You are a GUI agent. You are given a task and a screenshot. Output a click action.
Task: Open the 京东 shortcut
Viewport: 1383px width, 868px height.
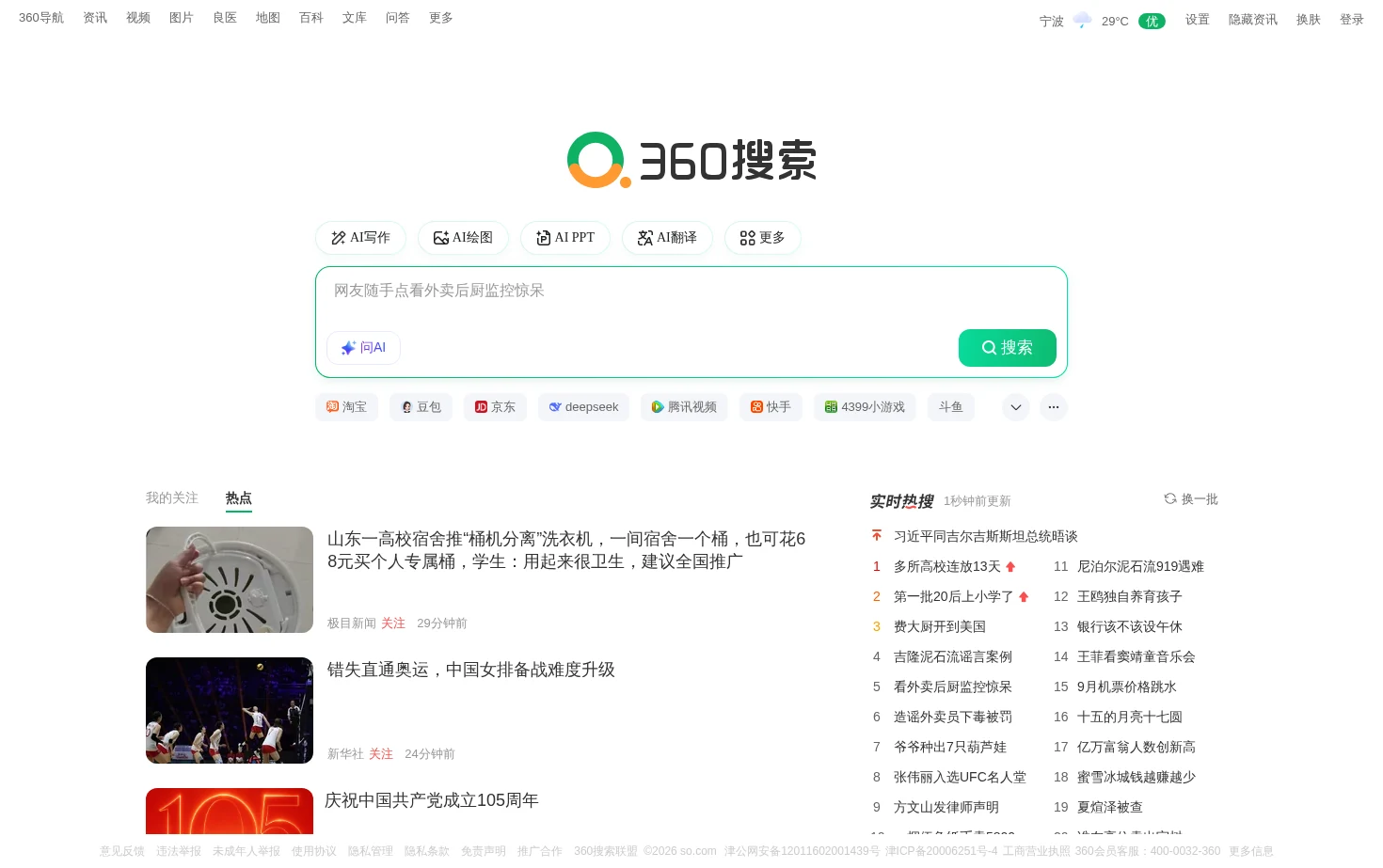click(495, 407)
